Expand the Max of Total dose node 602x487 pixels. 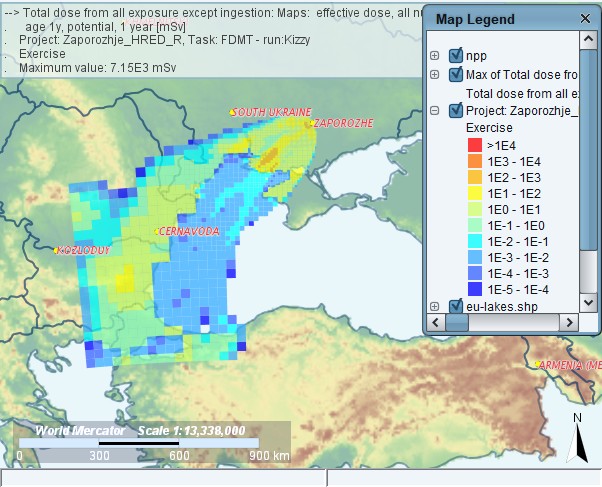click(434, 74)
